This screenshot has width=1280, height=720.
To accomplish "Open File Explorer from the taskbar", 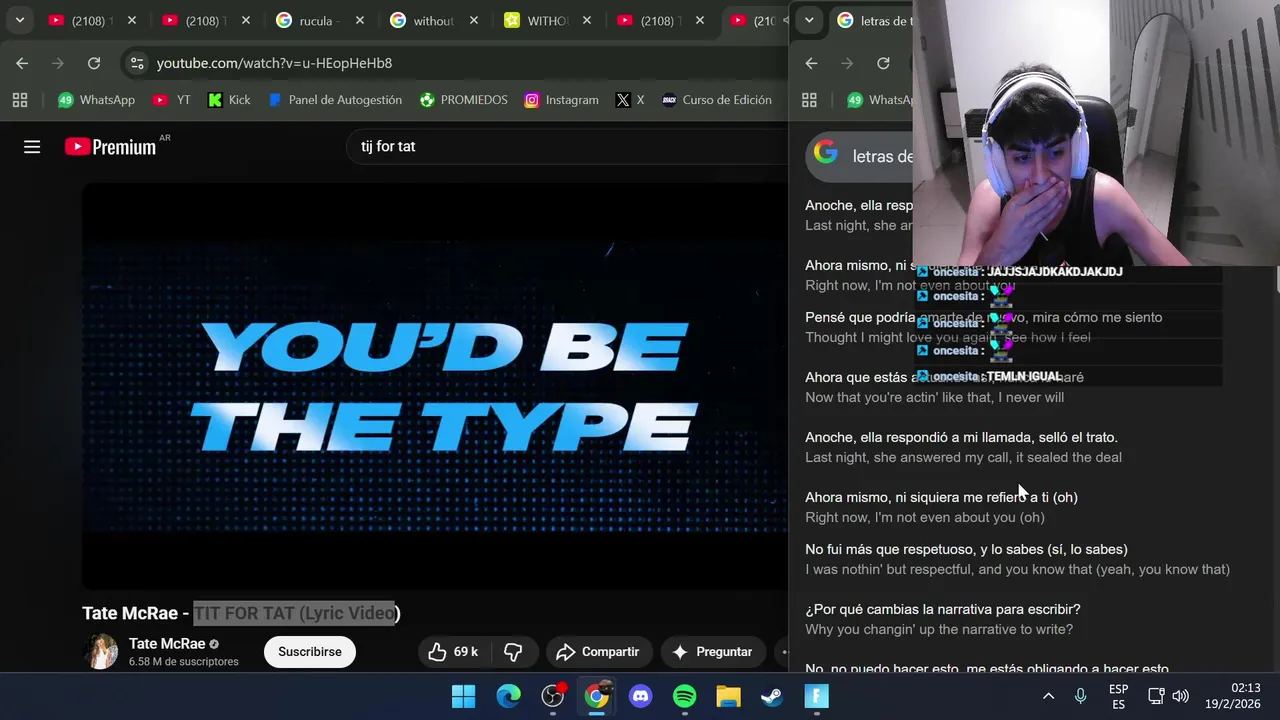I will [x=728, y=696].
